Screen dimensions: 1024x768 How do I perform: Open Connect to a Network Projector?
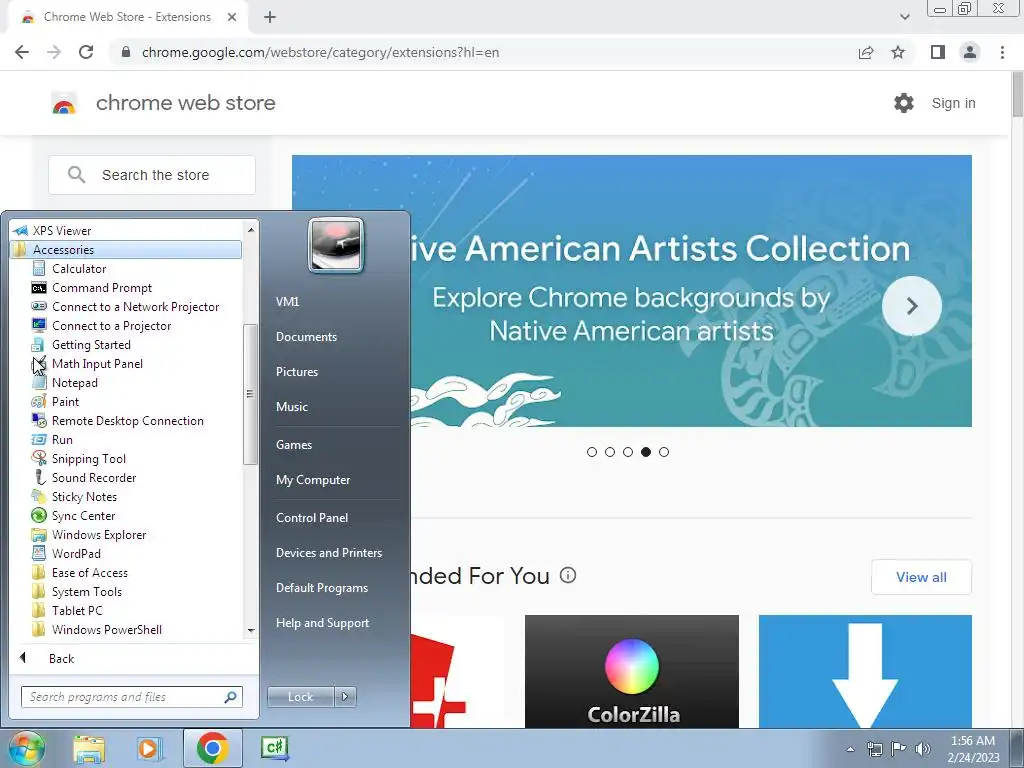tap(135, 306)
